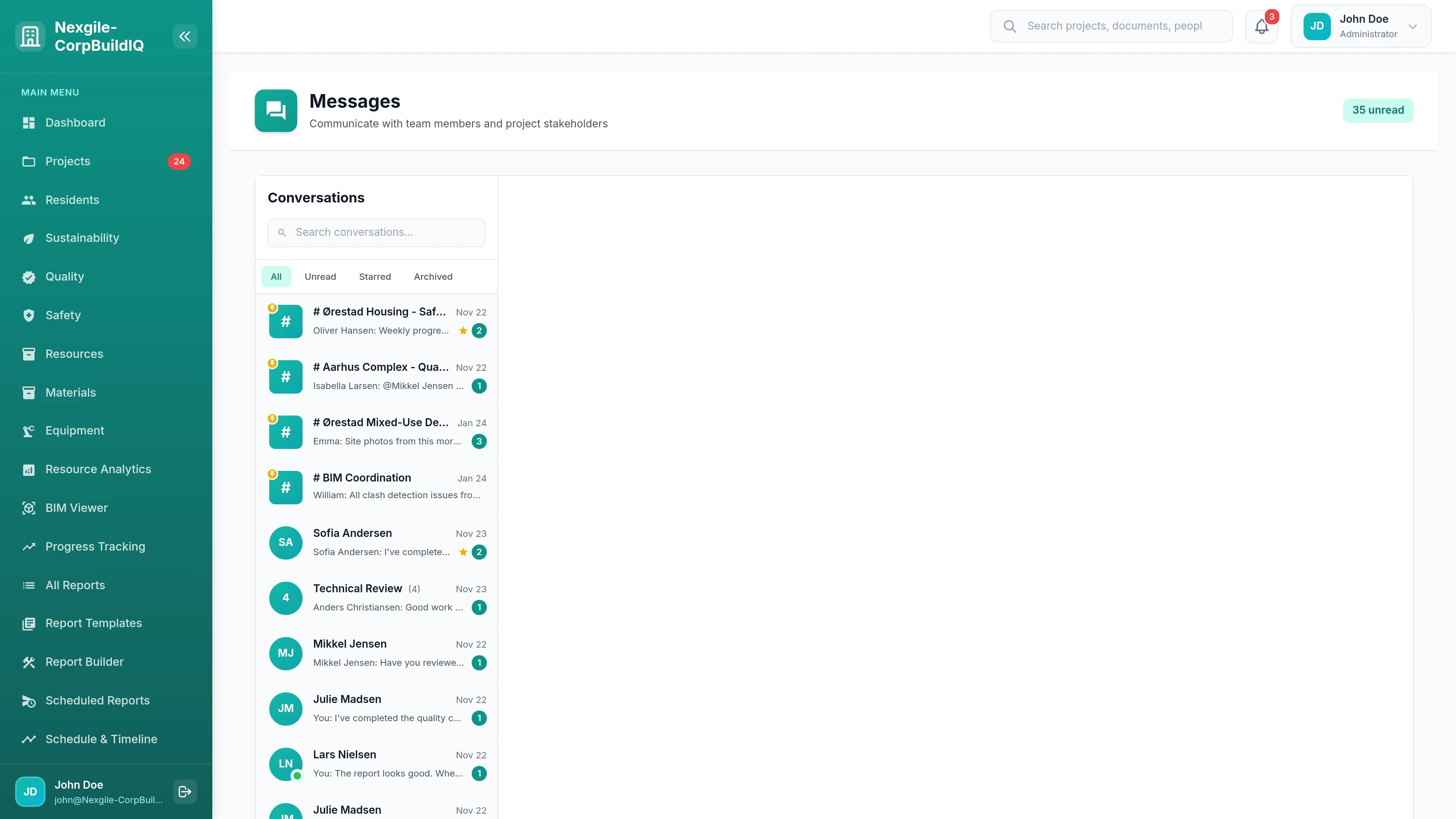Click the logout icon next to John Doe
The height and width of the screenshot is (819, 1456).
184,791
